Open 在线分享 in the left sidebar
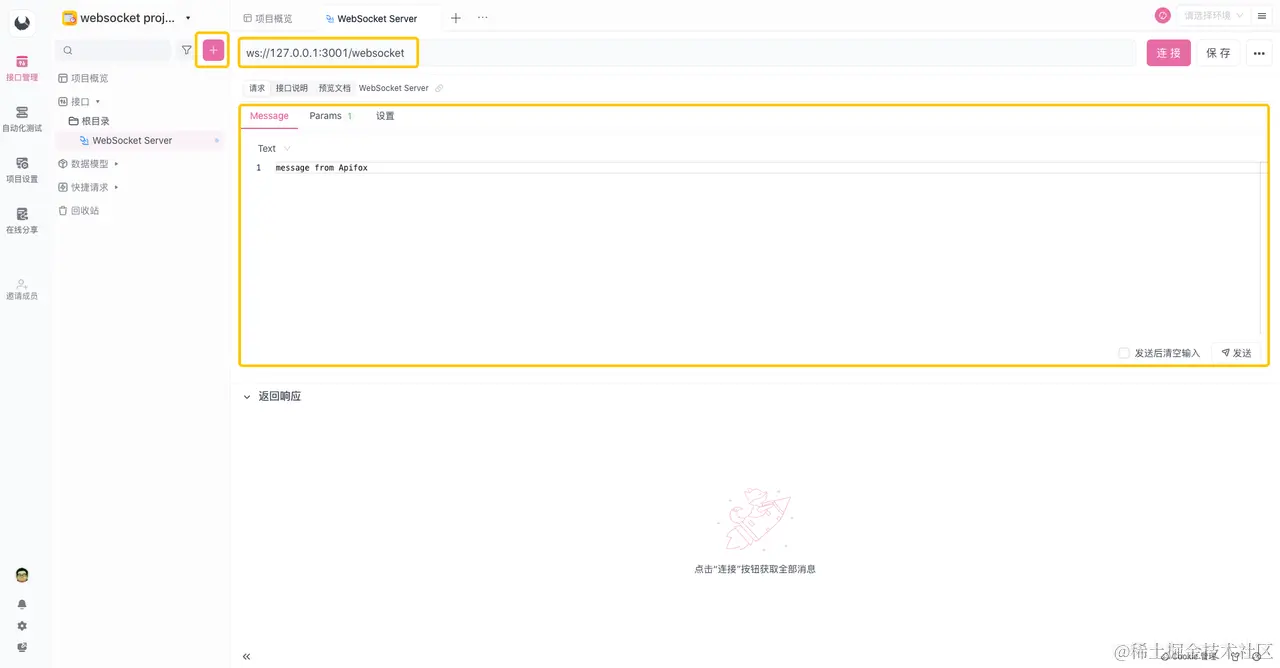 [x=22, y=220]
